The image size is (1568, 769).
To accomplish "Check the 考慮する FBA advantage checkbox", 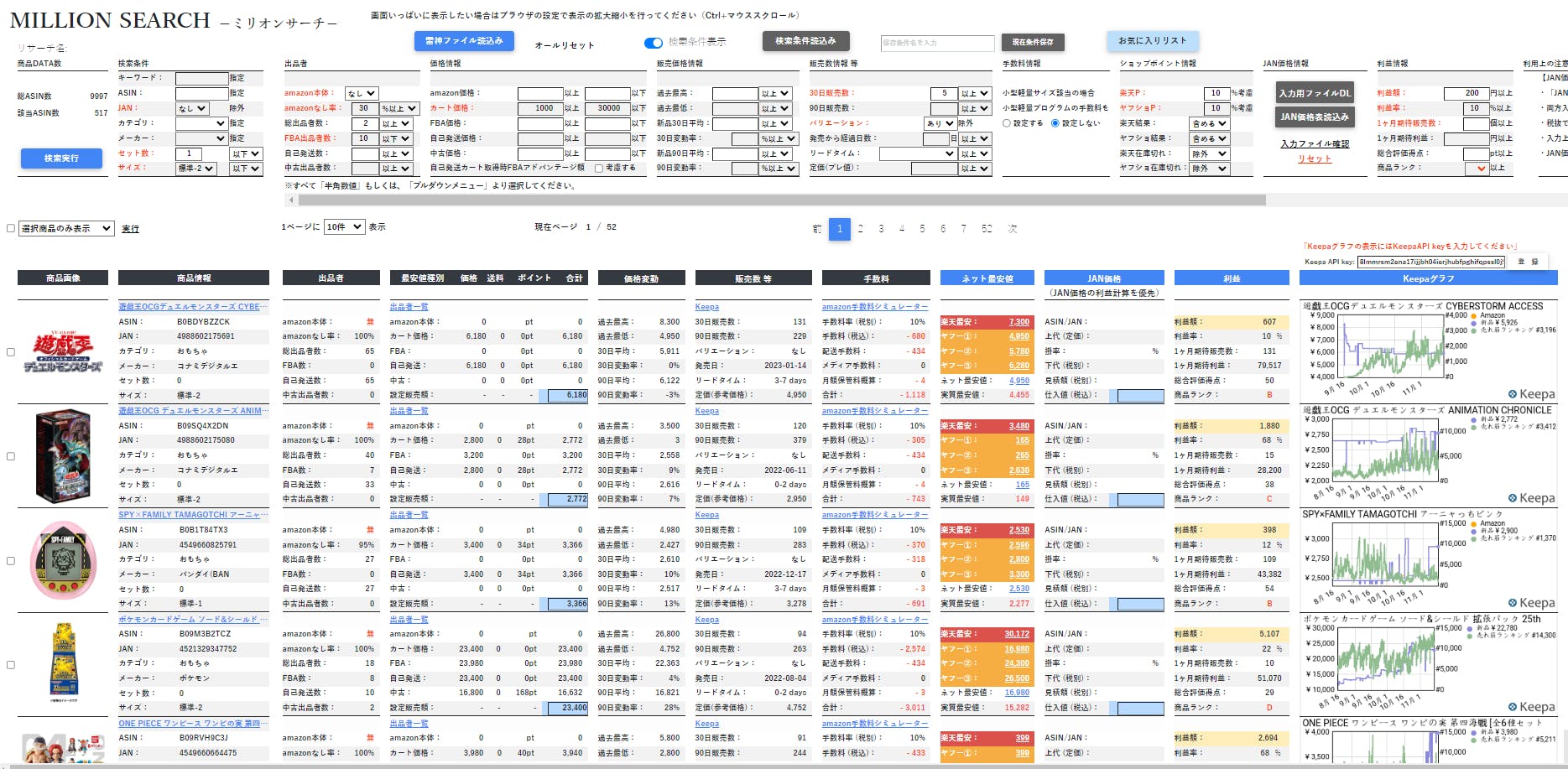I will pyautogui.click(x=598, y=169).
